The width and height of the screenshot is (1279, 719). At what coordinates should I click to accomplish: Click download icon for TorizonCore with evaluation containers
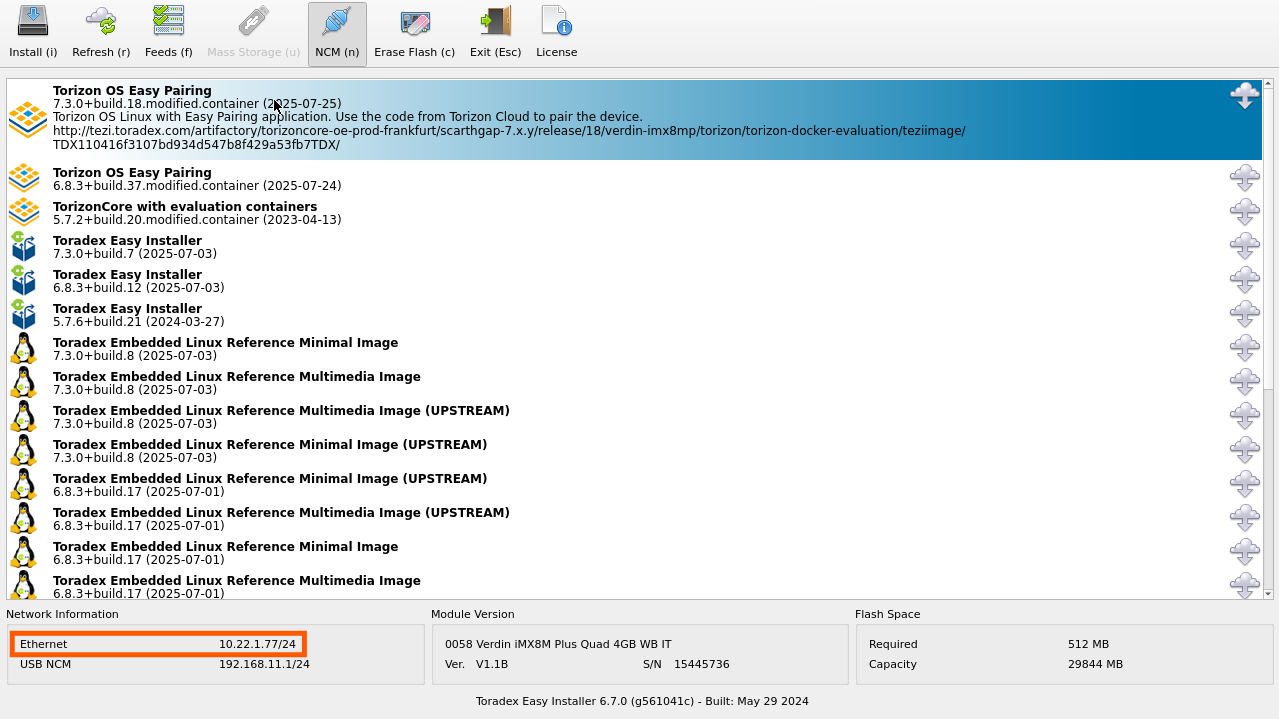pyautogui.click(x=1245, y=212)
